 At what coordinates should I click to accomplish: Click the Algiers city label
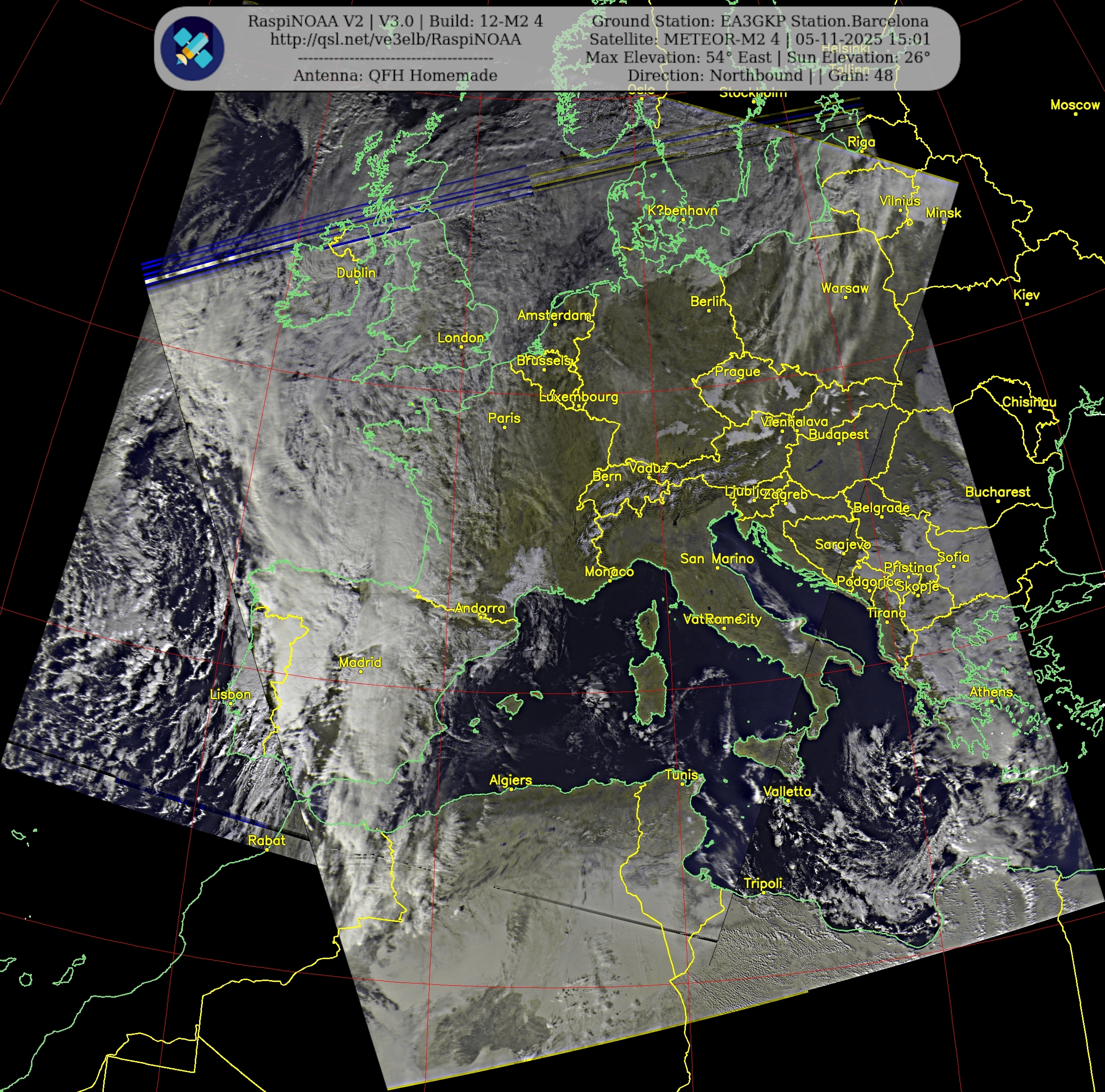[x=510, y=780]
